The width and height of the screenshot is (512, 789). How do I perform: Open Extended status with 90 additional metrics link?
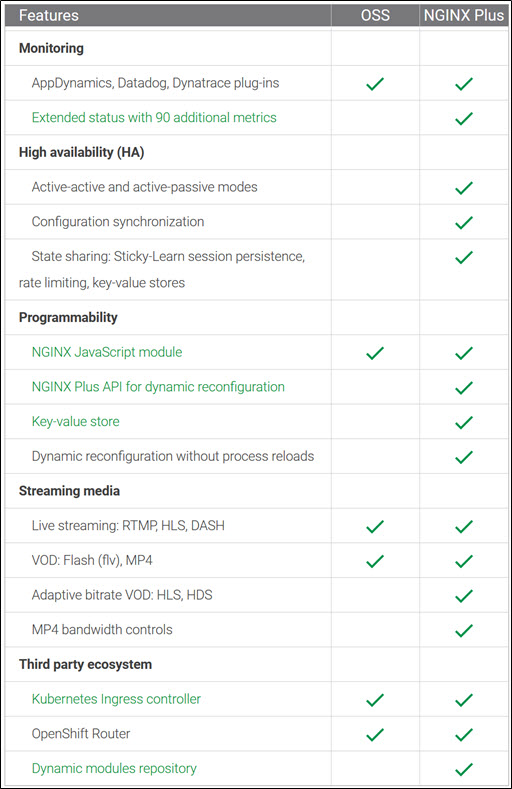[x=154, y=117]
